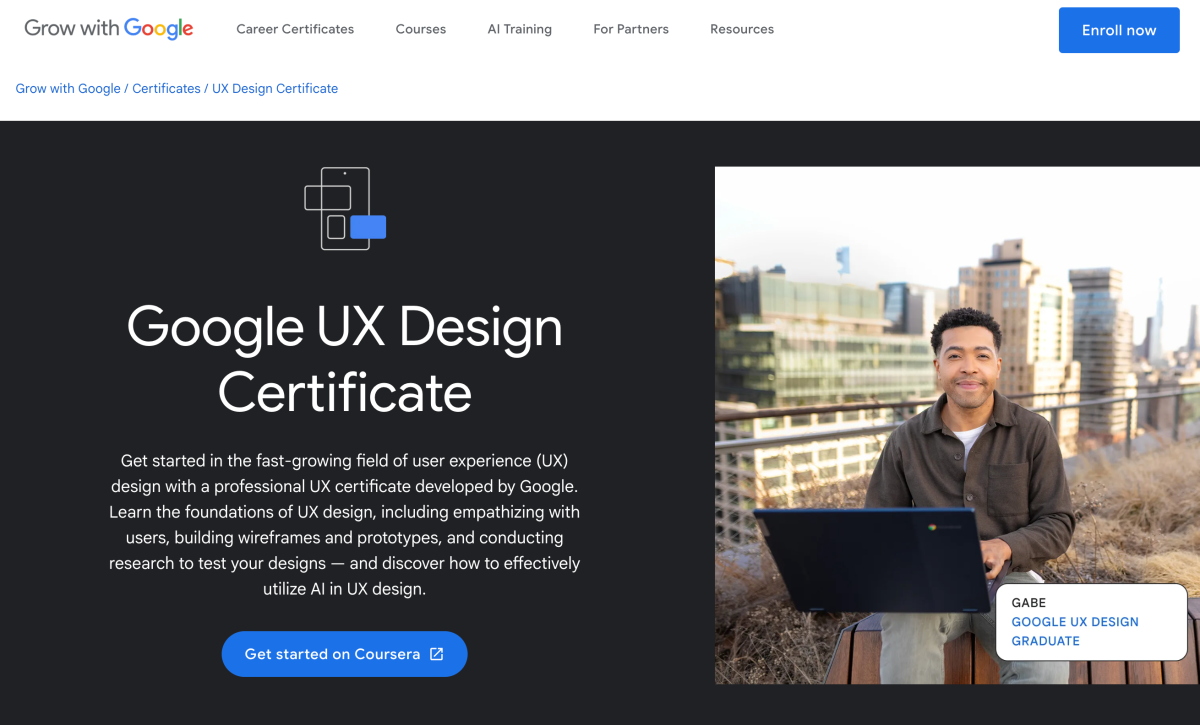
Task: Click the GABE name in the caption card
Action: (x=1028, y=603)
